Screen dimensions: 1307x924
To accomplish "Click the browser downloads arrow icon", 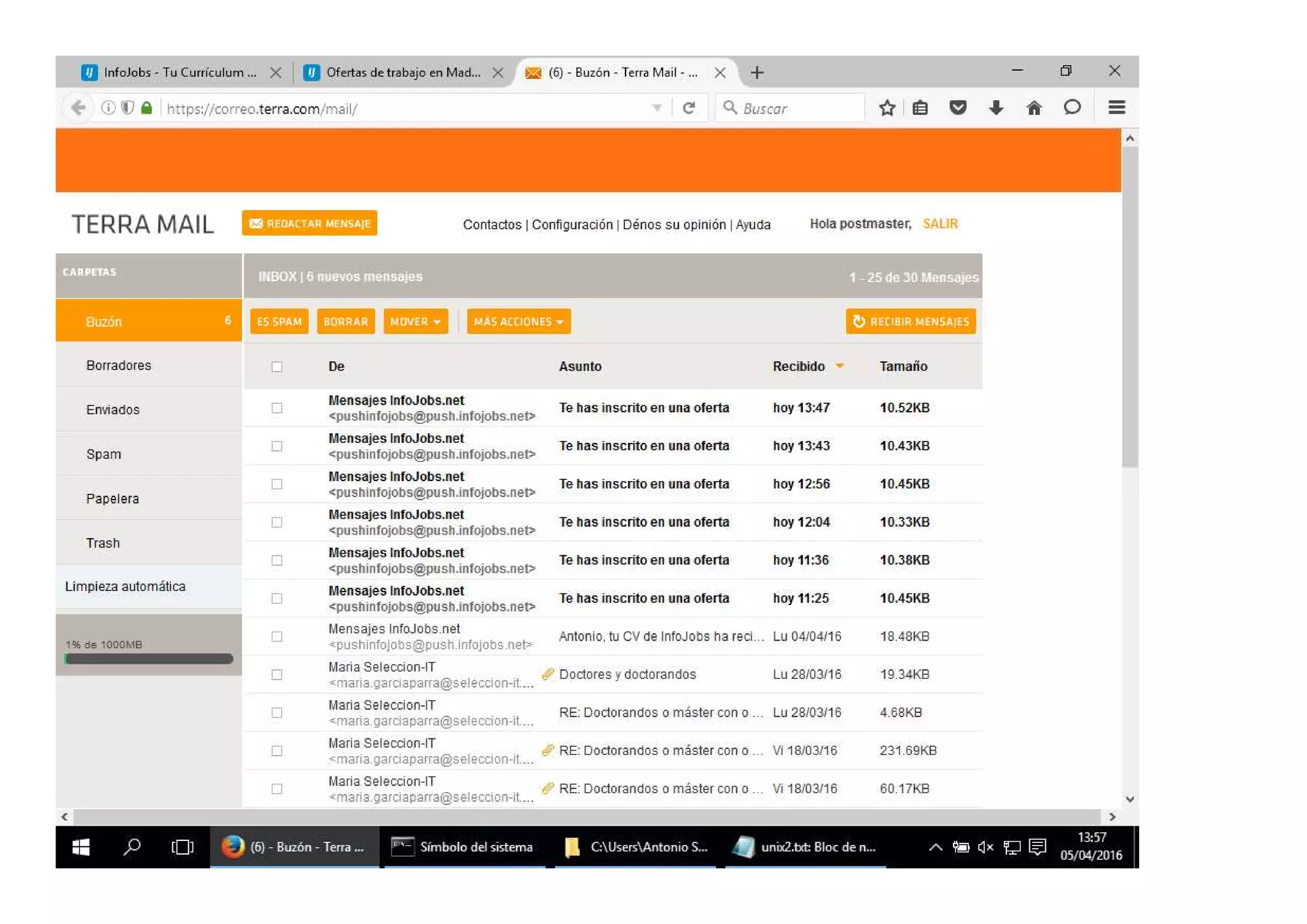I will [996, 108].
